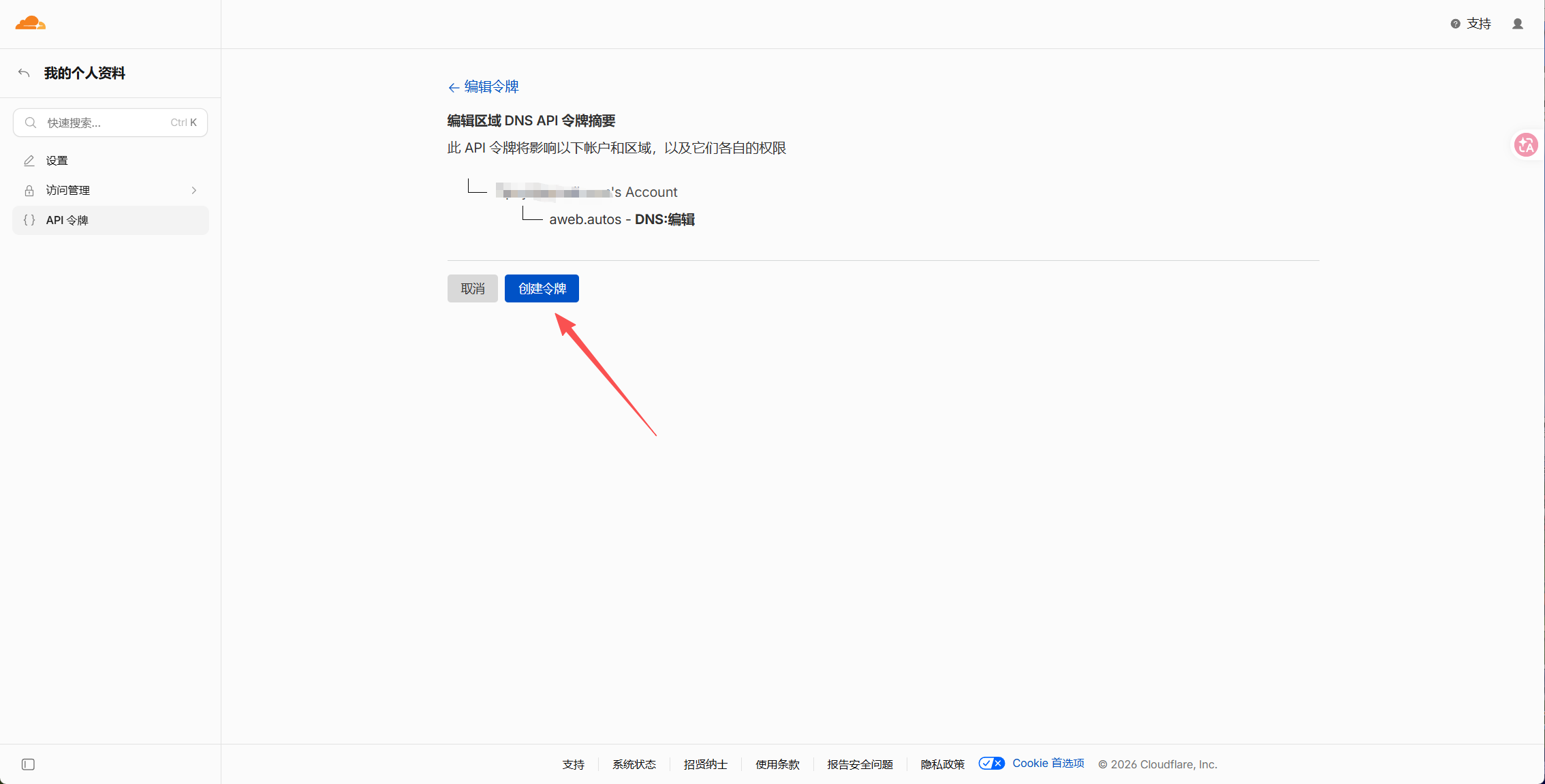1545x784 pixels.
Task: Click the 取消 button
Action: (473, 289)
